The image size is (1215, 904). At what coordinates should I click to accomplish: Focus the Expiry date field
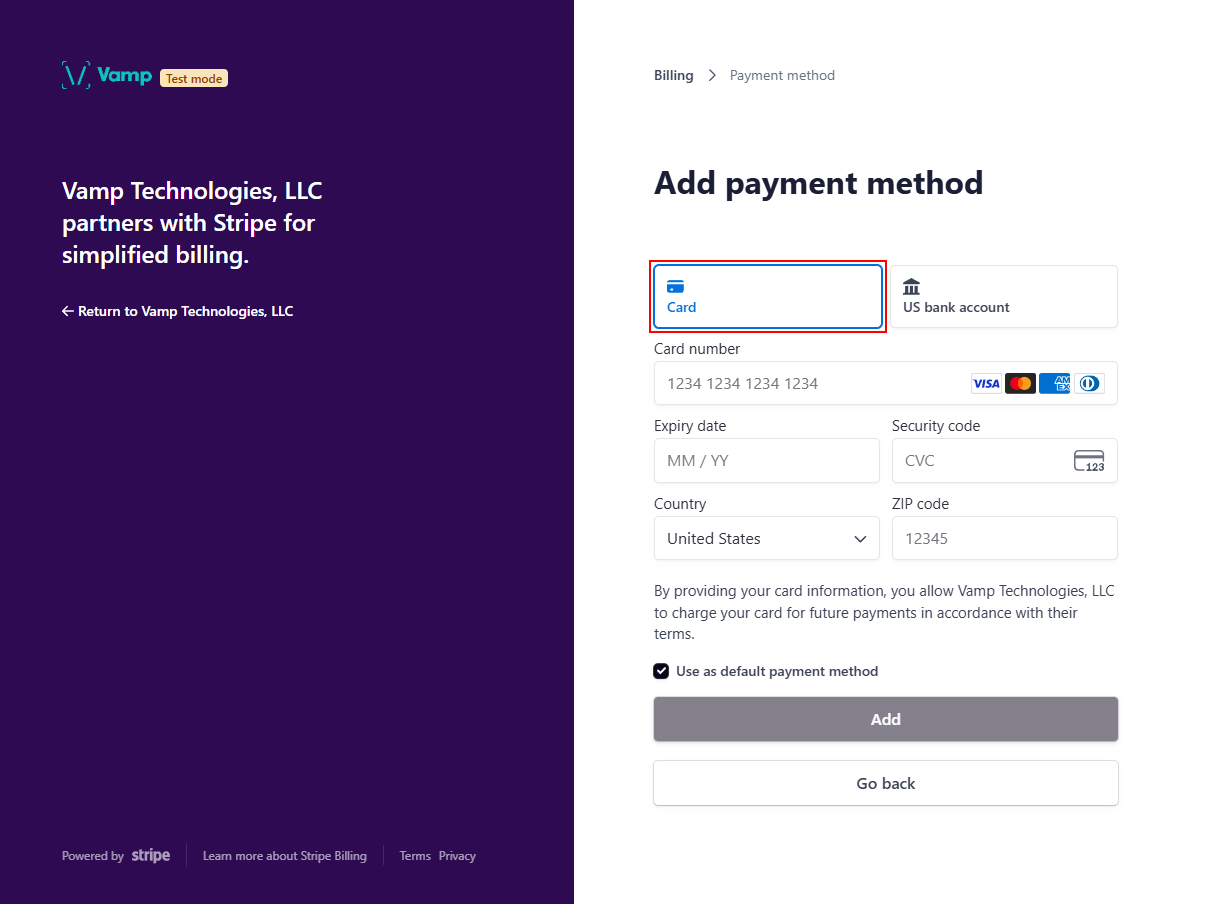(x=767, y=461)
